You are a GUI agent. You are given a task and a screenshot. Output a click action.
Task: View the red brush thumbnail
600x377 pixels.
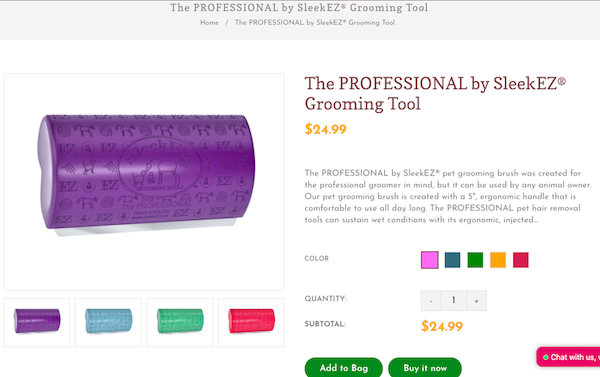[x=251, y=323]
